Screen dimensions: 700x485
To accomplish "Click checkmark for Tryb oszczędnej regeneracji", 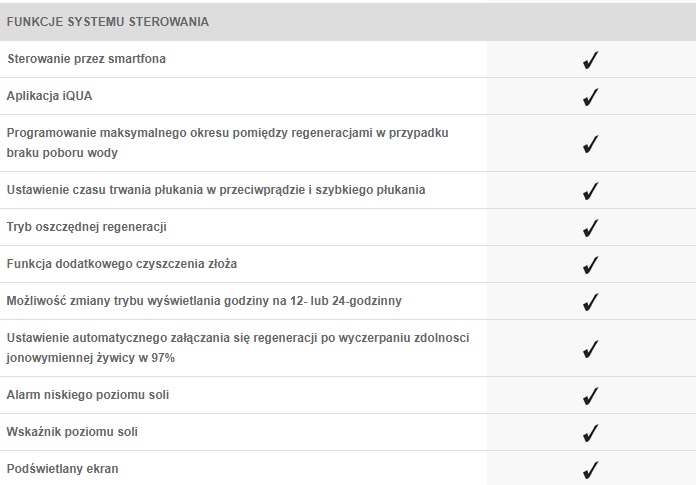I will 590,228.
